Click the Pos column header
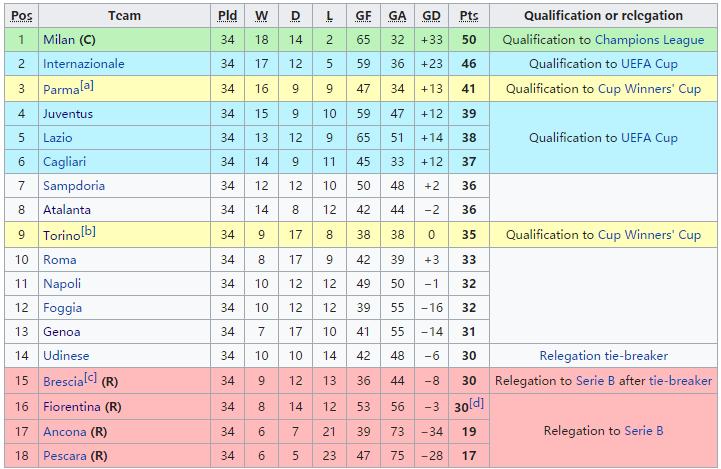 click(x=20, y=16)
